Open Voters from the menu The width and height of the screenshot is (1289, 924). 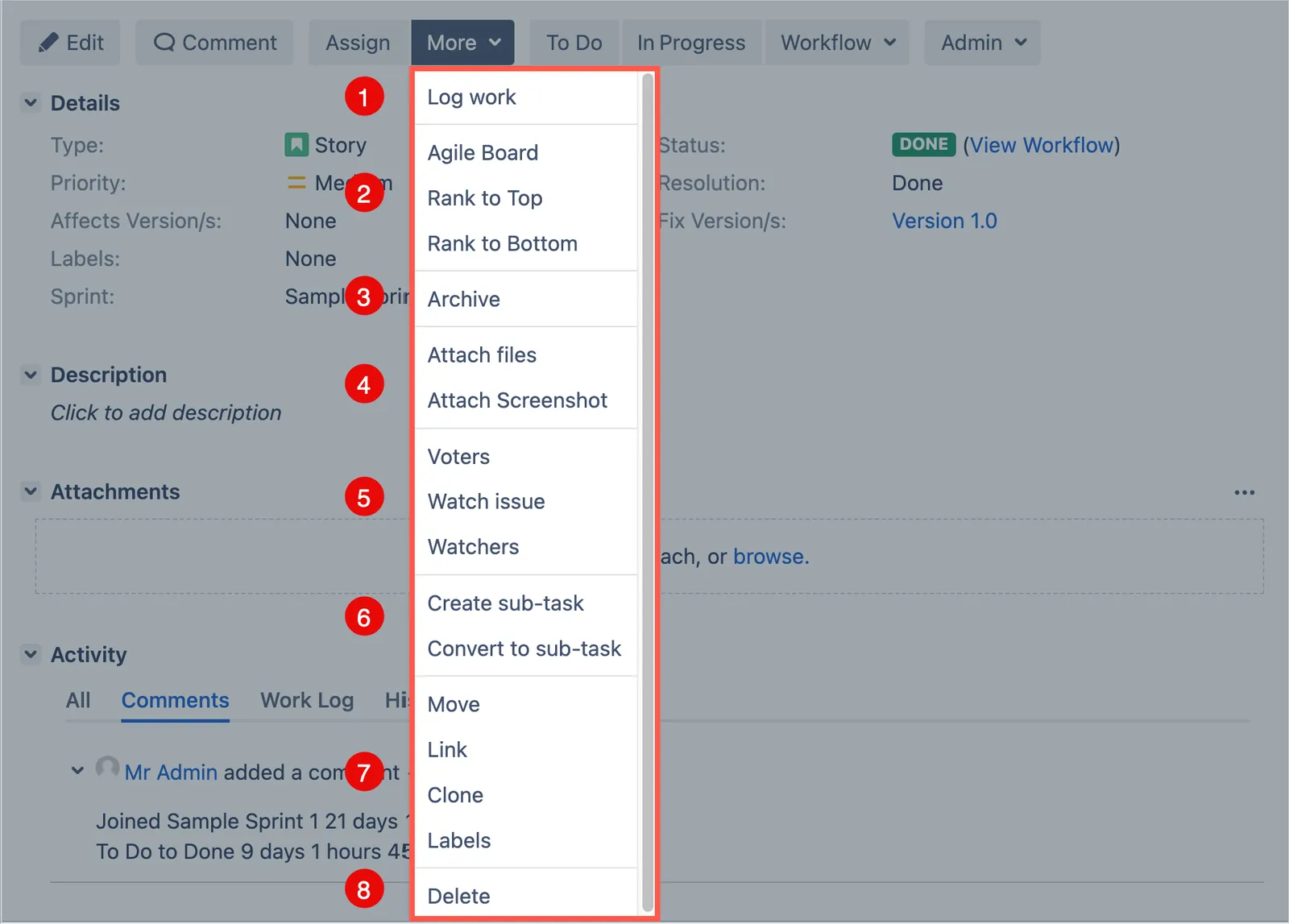(x=527, y=457)
